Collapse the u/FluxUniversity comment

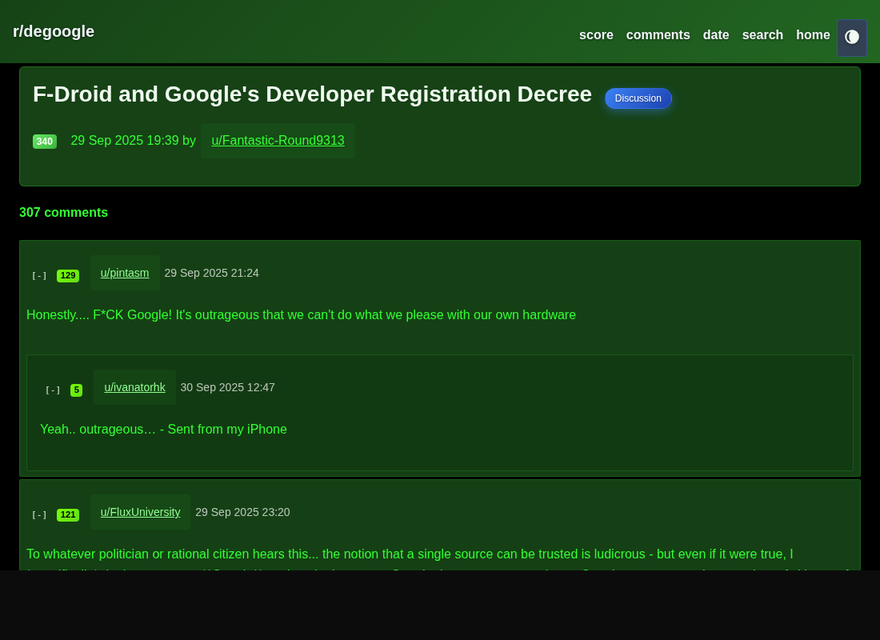(x=39, y=515)
